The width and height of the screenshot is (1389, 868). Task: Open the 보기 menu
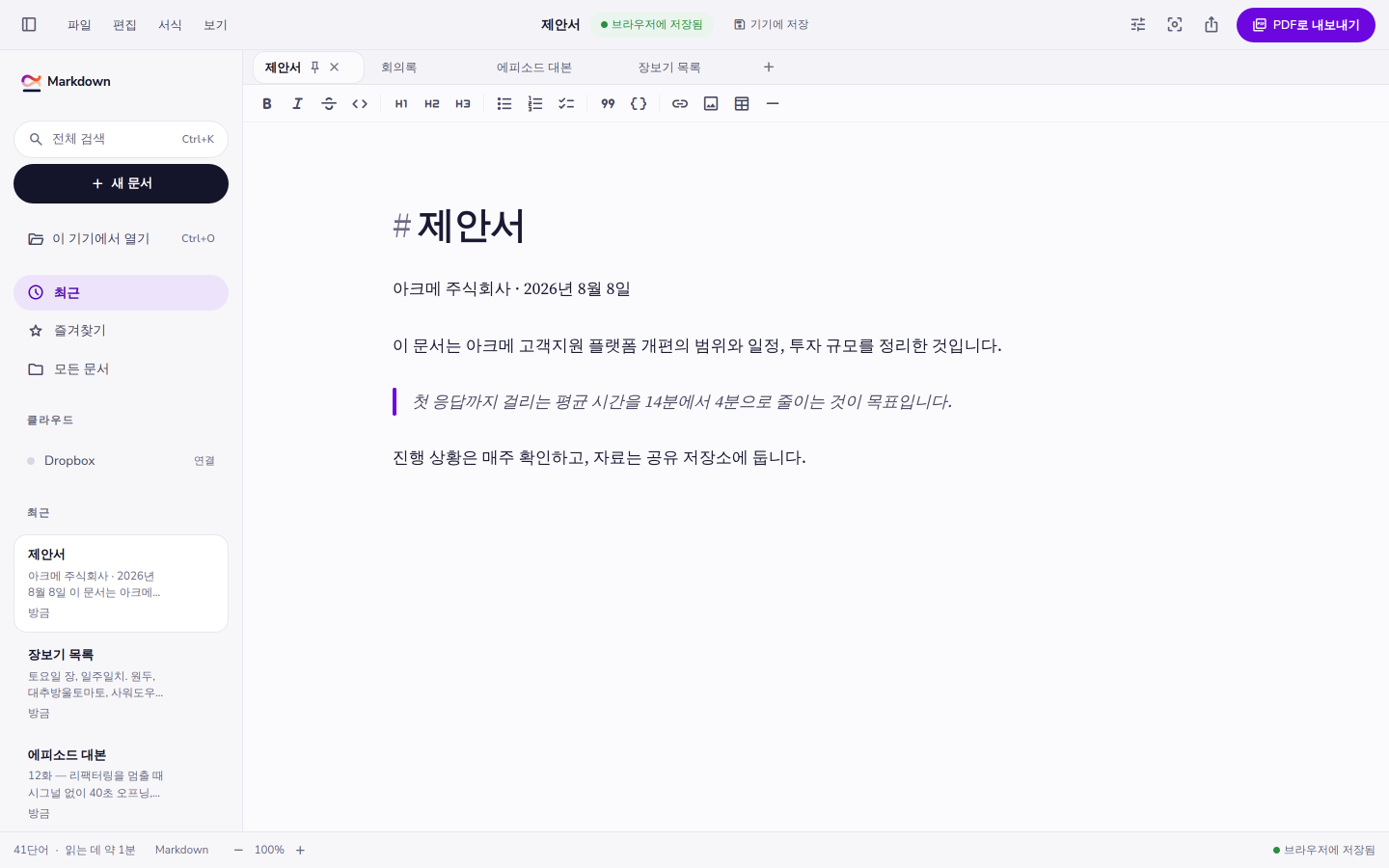[x=215, y=25]
